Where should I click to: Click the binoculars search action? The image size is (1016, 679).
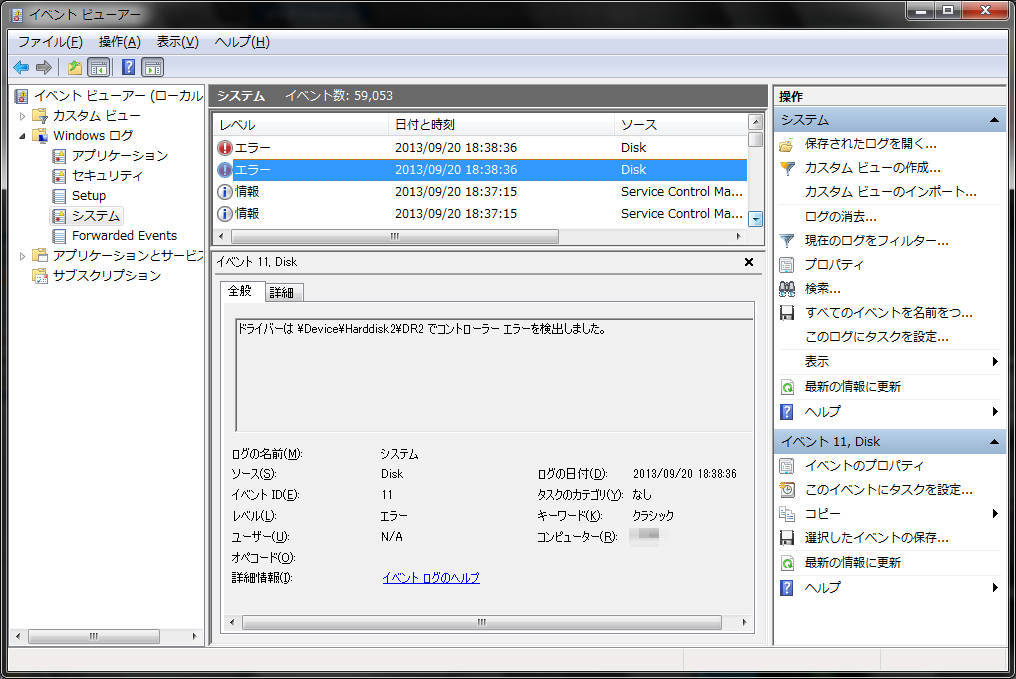(787, 289)
